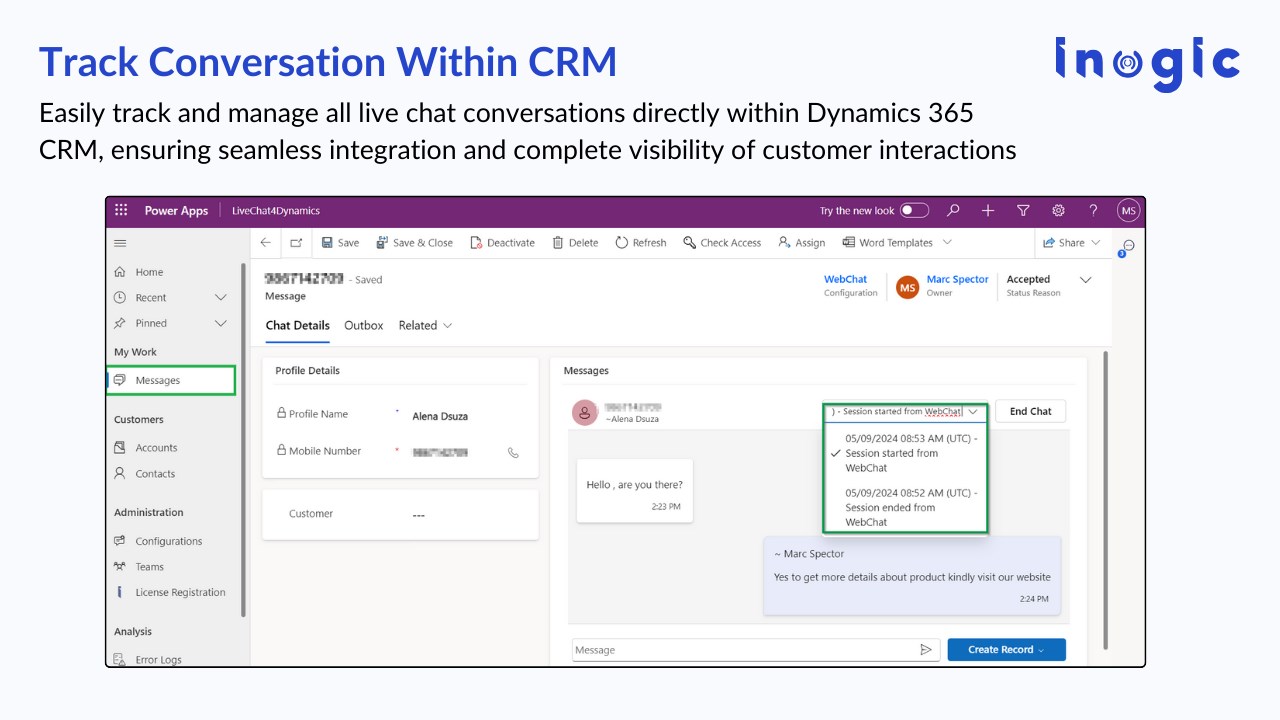Screen dimensions: 1280x720
Task: Select 08:52 AM Session ended option
Action: click(906, 507)
